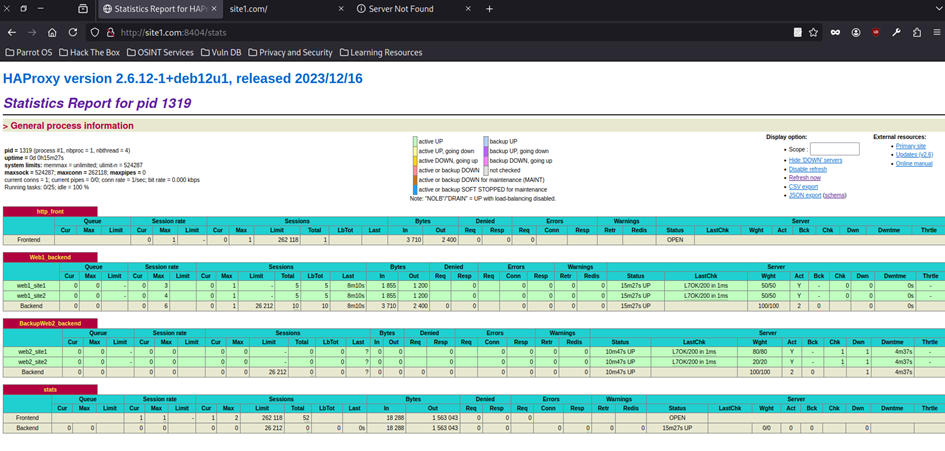Image resolution: width=945 pixels, height=451 pixels.
Task: Open the Online manual link
Action: click(914, 163)
